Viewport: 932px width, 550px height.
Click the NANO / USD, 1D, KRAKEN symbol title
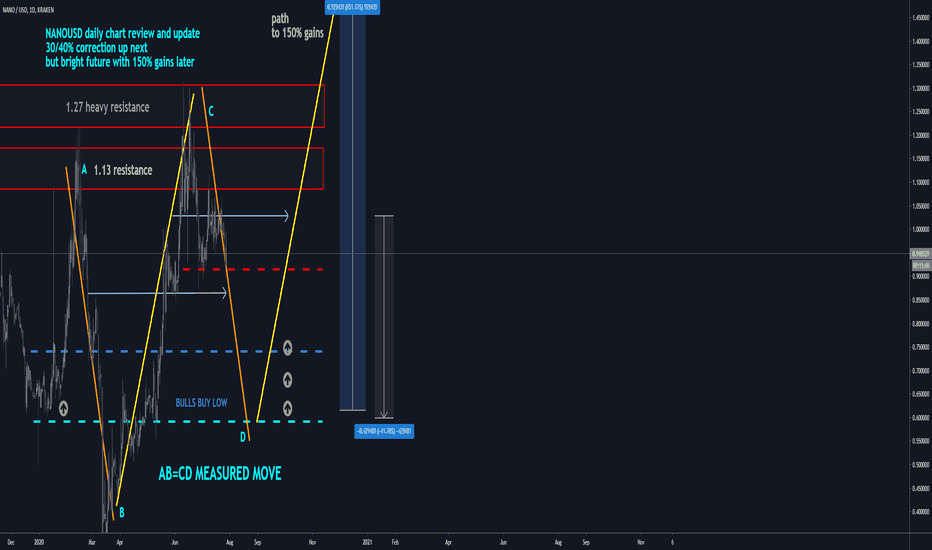[x=28, y=10]
